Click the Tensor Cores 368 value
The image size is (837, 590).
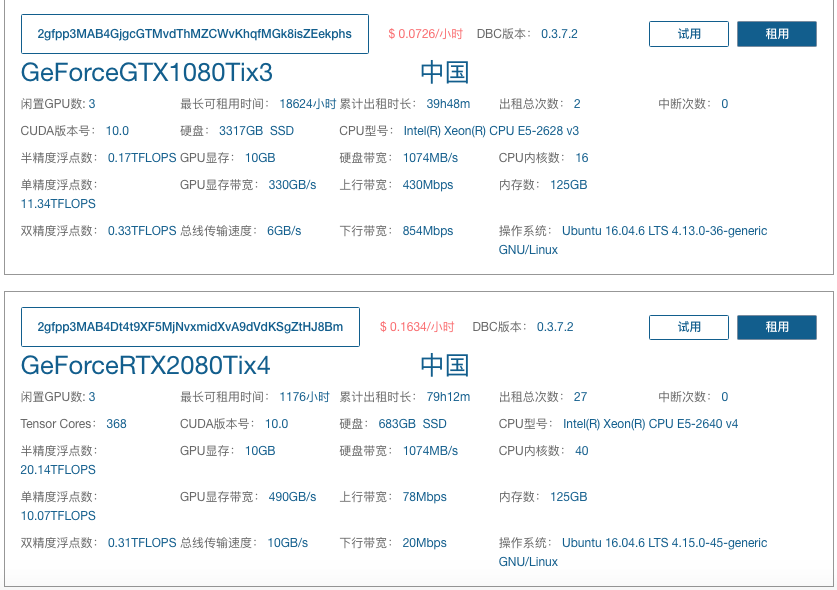click(116, 424)
